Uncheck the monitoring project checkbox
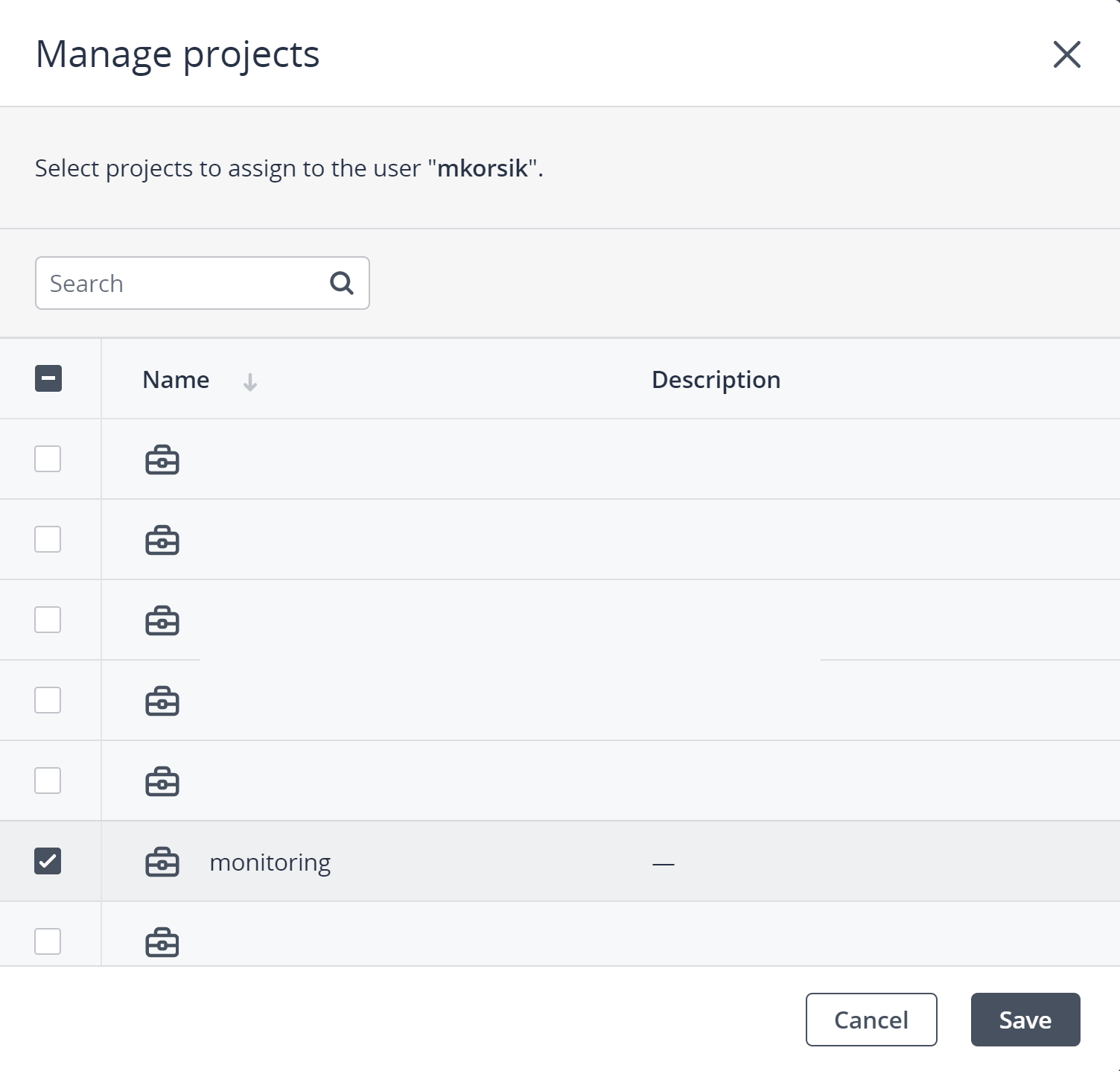The image size is (1120, 1071). point(48,861)
